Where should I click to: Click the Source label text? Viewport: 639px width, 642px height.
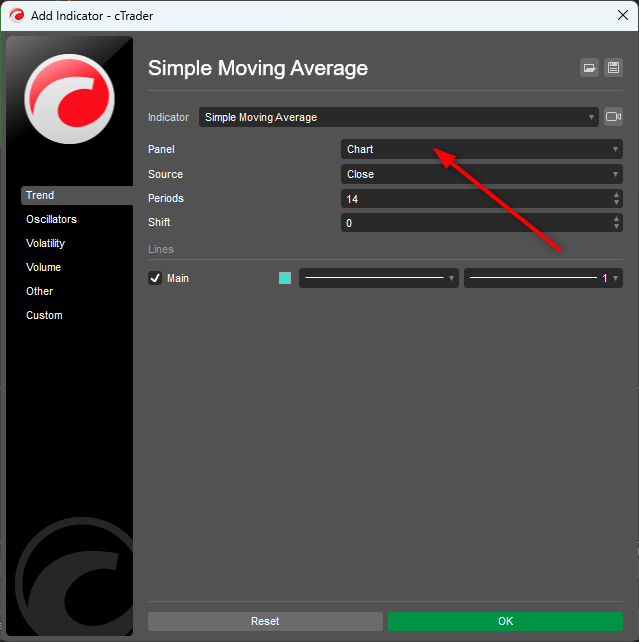tap(165, 174)
